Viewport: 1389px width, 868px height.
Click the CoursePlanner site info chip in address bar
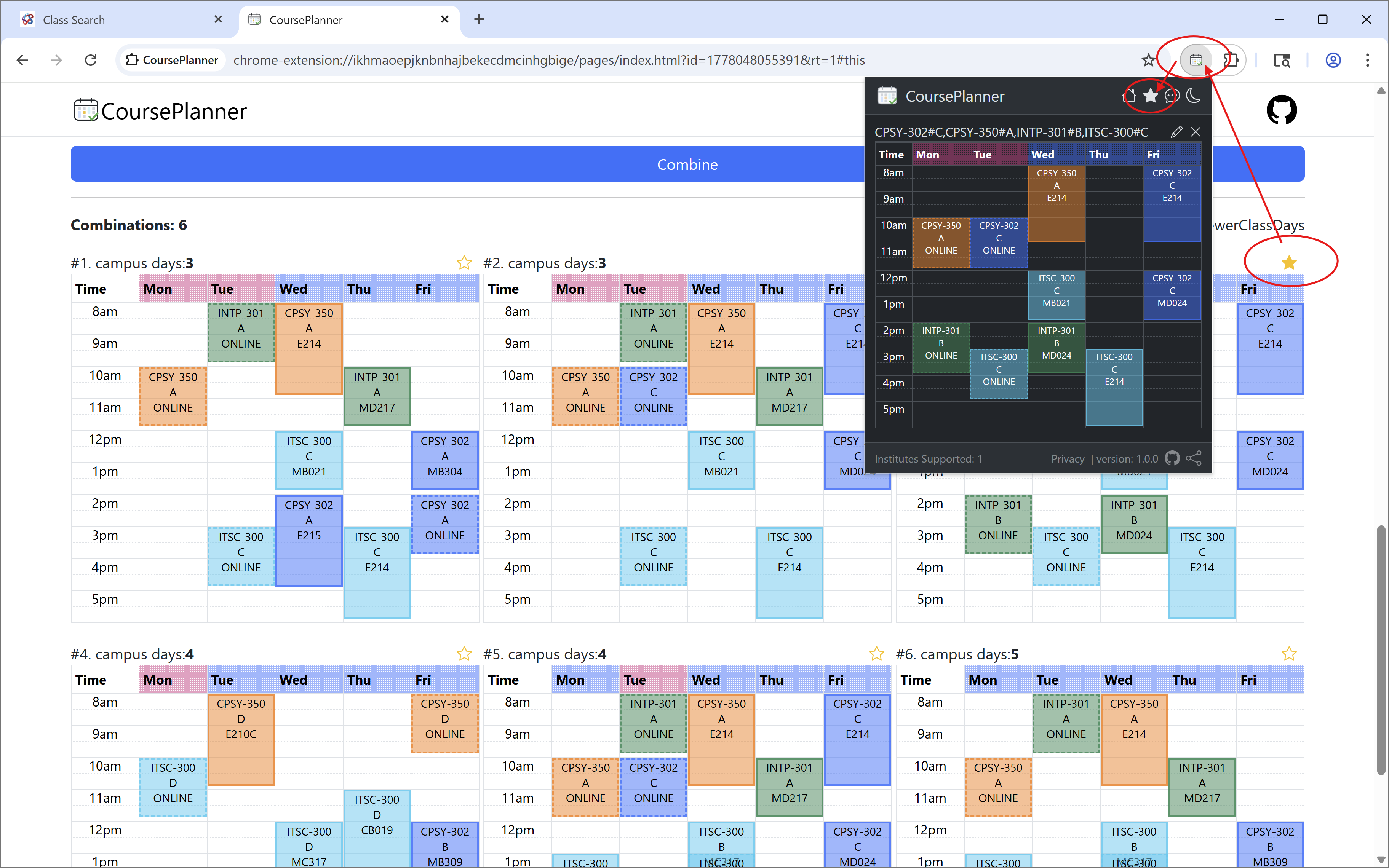[x=172, y=60]
